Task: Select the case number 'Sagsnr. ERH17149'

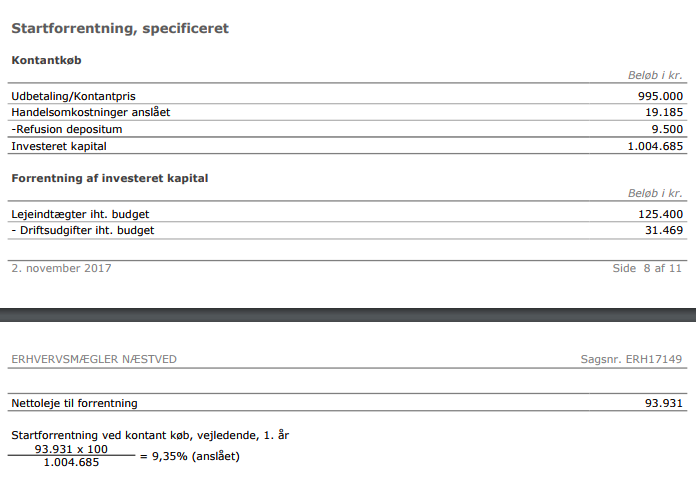Action: click(x=632, y=359)
